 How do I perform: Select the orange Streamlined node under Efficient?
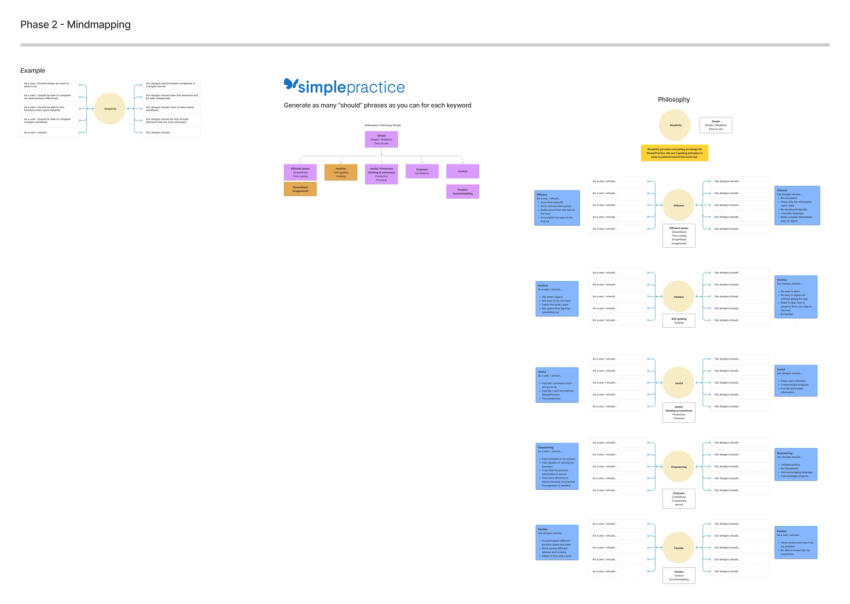pyautogui.click(x=300, y=189)
